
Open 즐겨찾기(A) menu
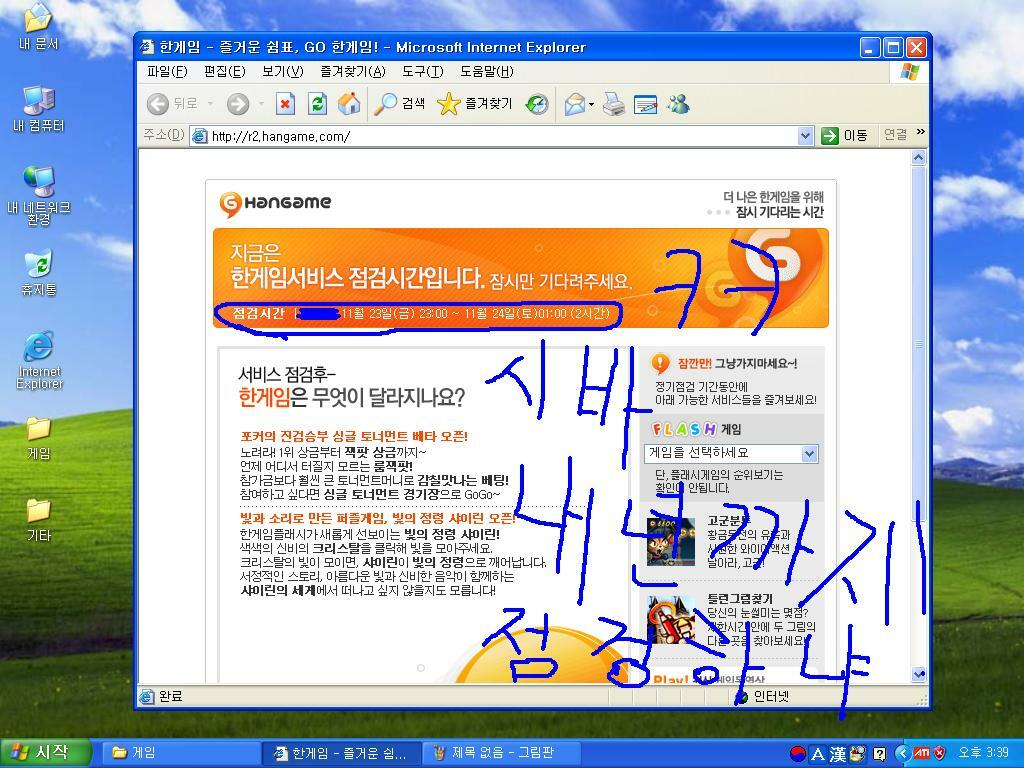[353, 71]
